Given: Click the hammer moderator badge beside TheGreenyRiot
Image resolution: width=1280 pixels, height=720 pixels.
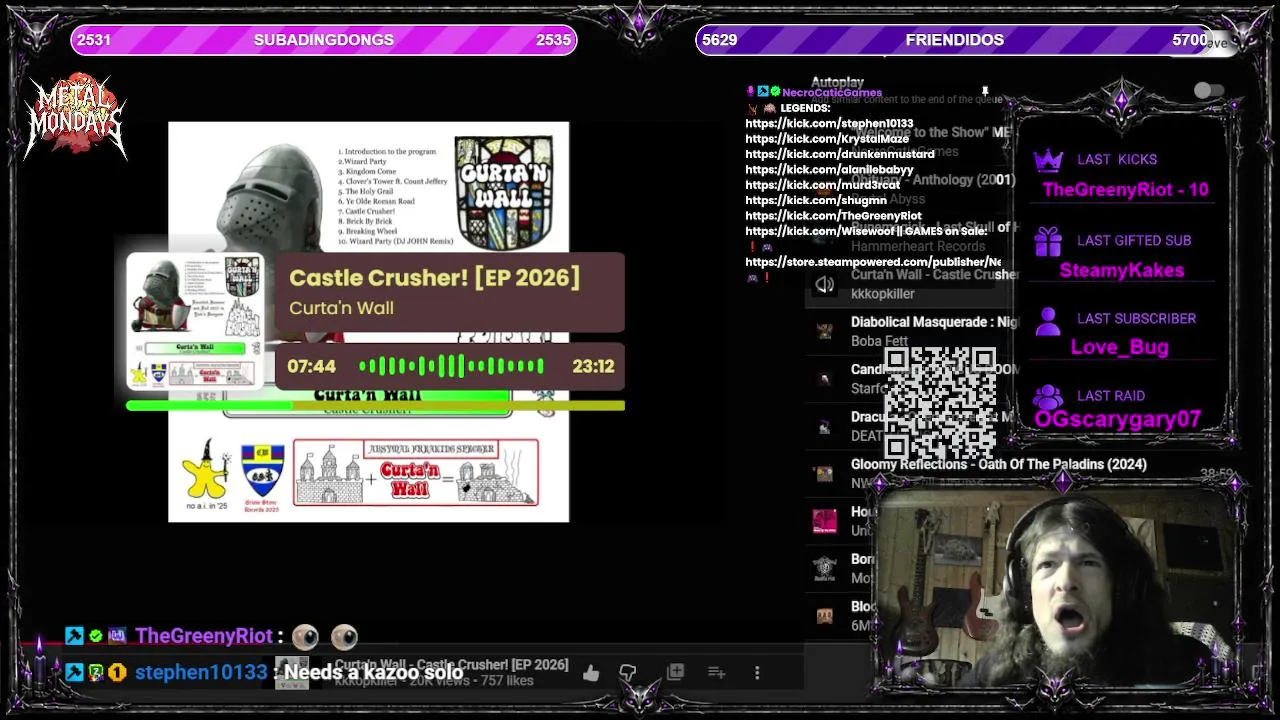Looking at the screenshot, I should 74,636.
